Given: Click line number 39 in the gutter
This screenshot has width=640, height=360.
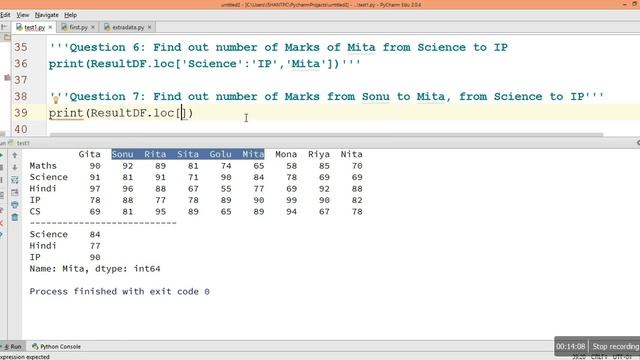Looking at the screenshot, I should point(21,113).
